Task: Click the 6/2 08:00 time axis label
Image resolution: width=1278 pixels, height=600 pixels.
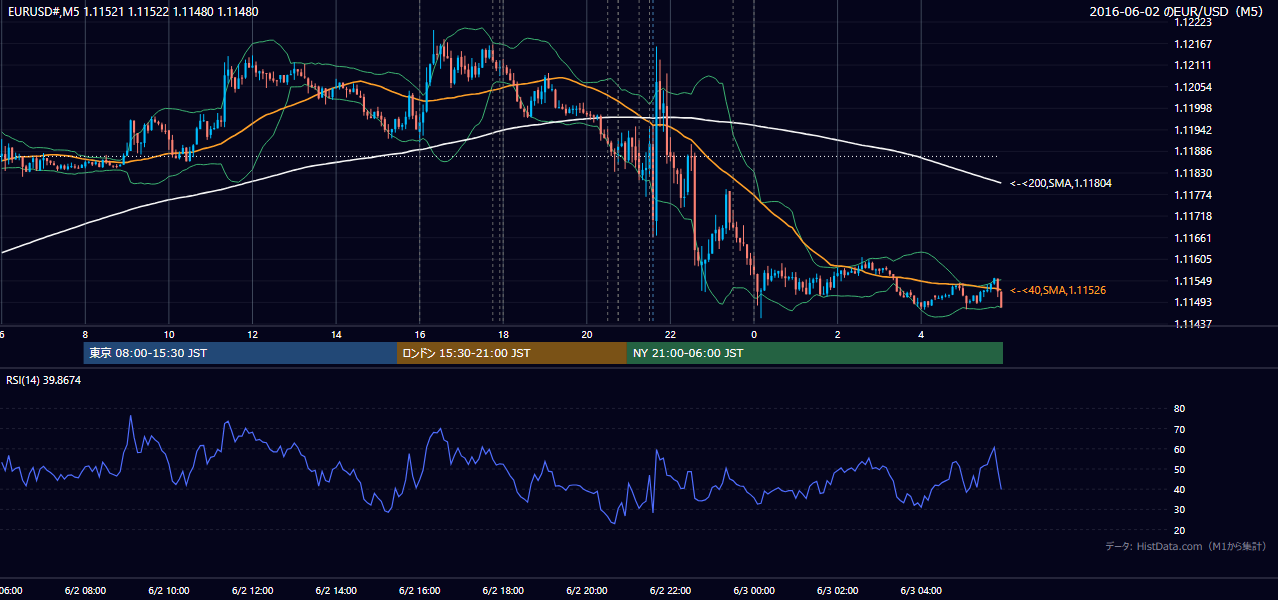Action: click(x=85, y=591)
